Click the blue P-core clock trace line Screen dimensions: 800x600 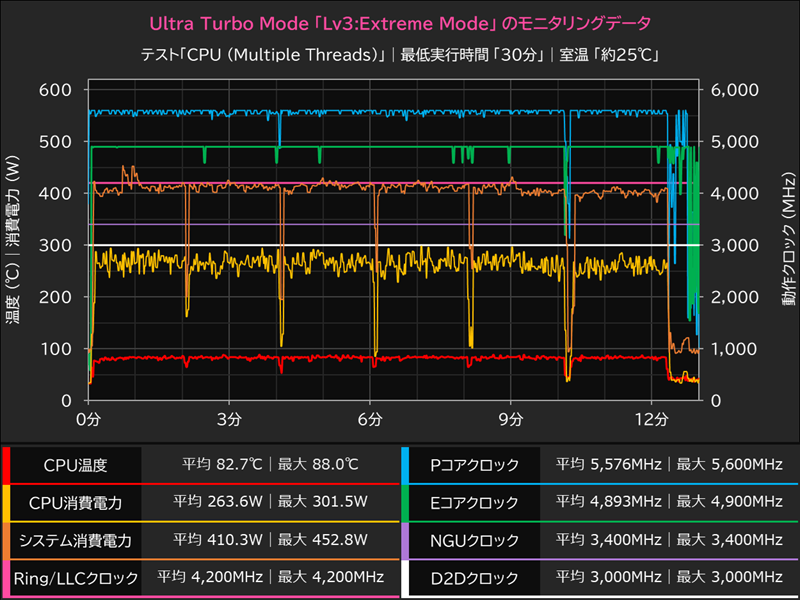300,110
